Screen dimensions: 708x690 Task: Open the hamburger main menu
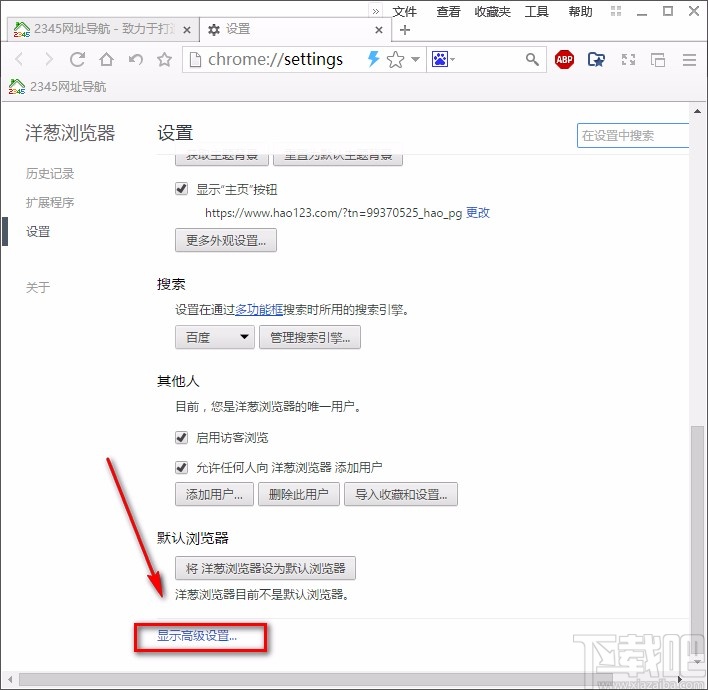click(x=689, y=59)
